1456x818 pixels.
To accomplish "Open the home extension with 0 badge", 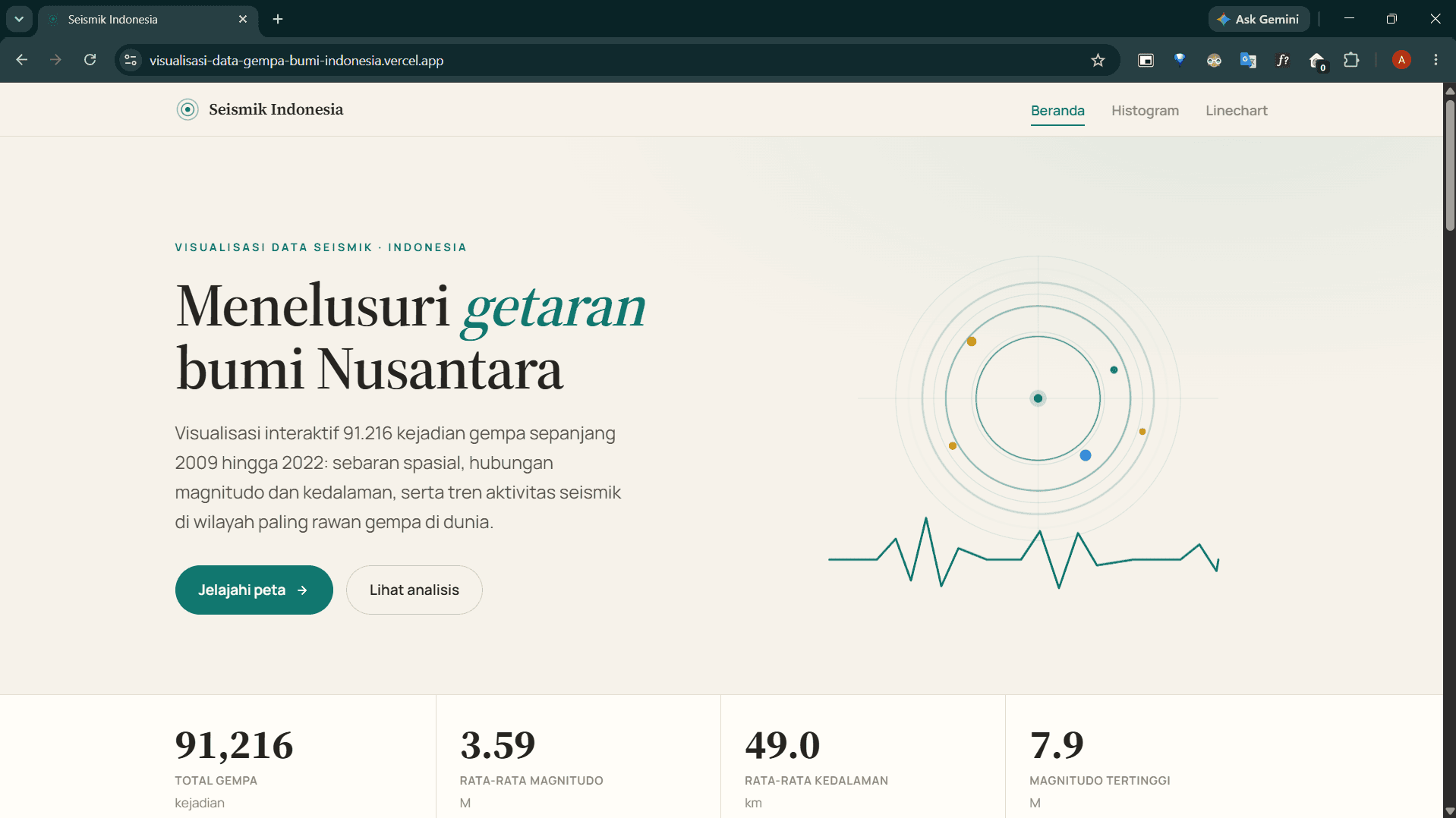I will (1317, 61).
